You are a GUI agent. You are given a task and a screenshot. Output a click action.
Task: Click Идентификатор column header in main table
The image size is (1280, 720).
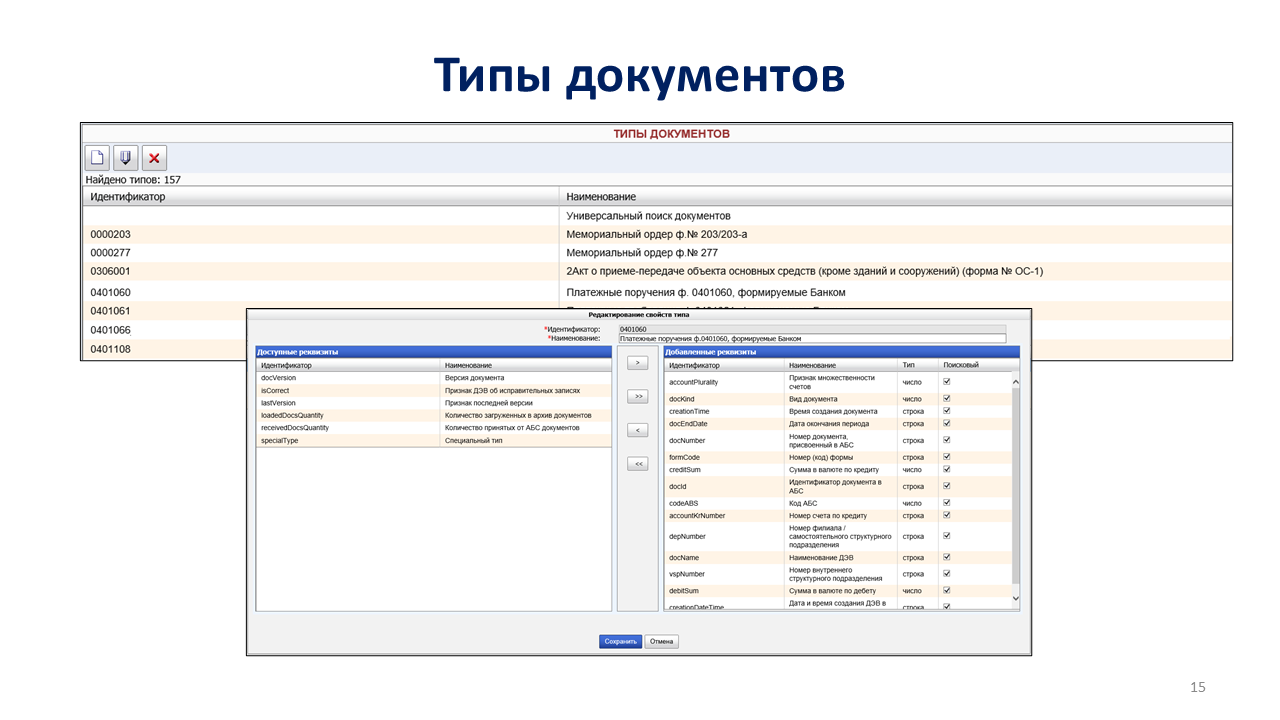pyautogui.click(x=320, y=197)
